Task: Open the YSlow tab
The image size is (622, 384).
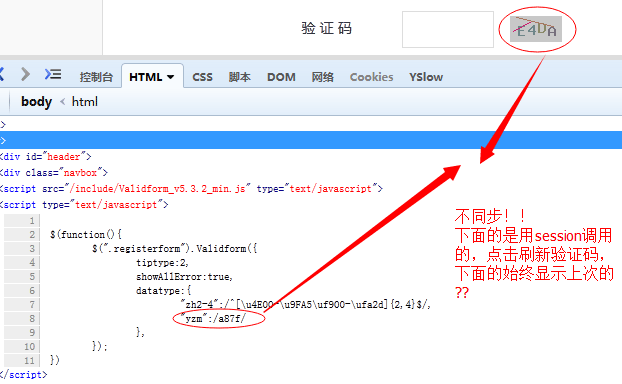Action: click(426, 77)
